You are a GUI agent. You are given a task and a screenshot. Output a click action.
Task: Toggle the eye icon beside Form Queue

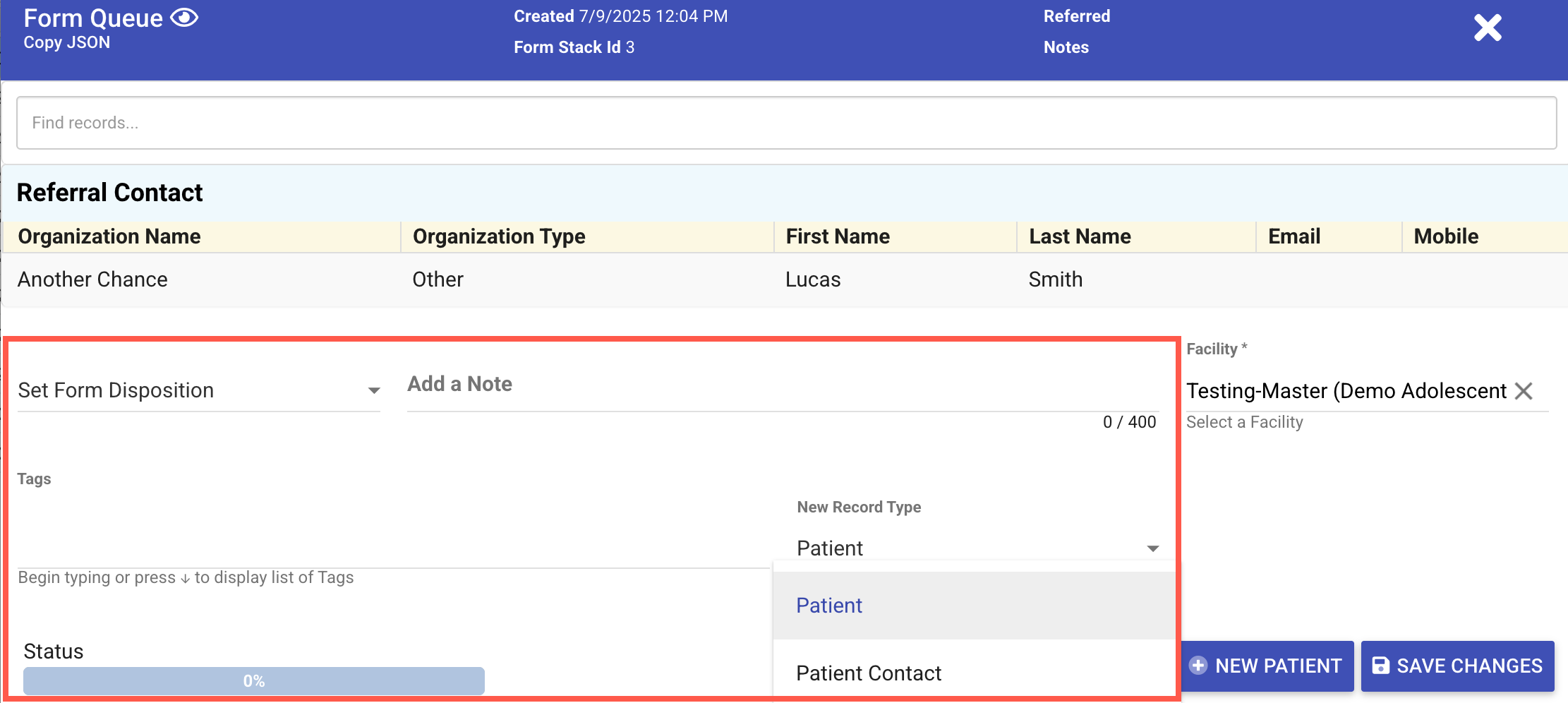[184, 18]
